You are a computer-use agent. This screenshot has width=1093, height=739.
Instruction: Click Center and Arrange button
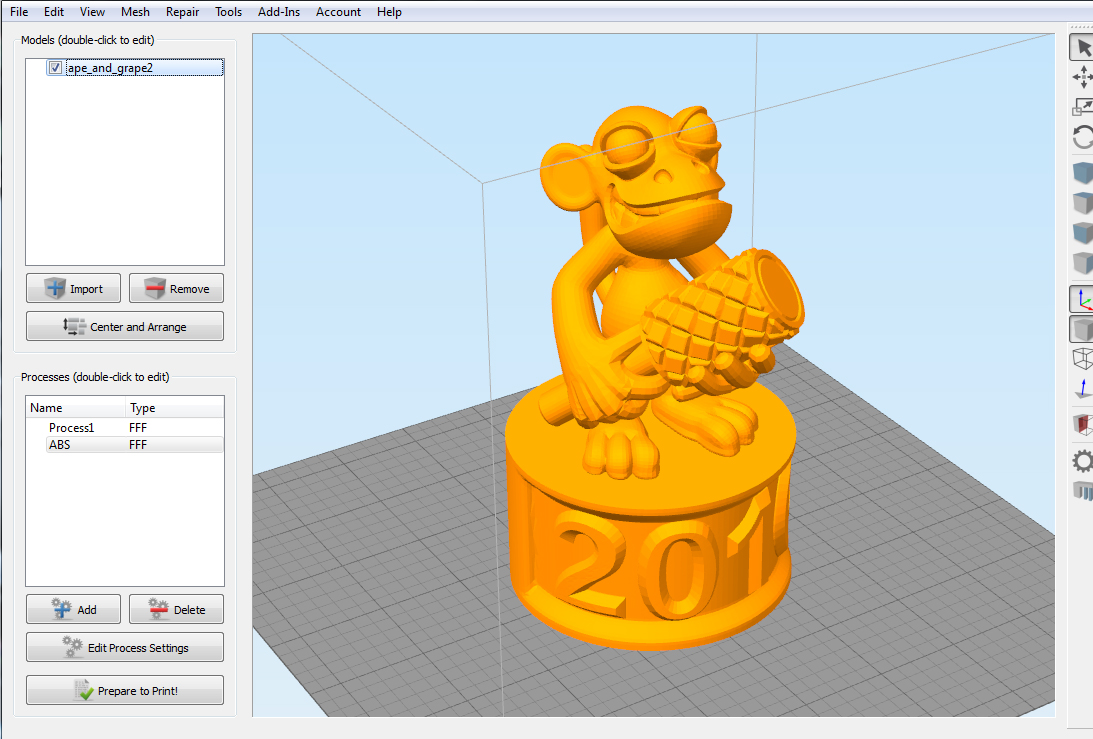click(125, 327)
